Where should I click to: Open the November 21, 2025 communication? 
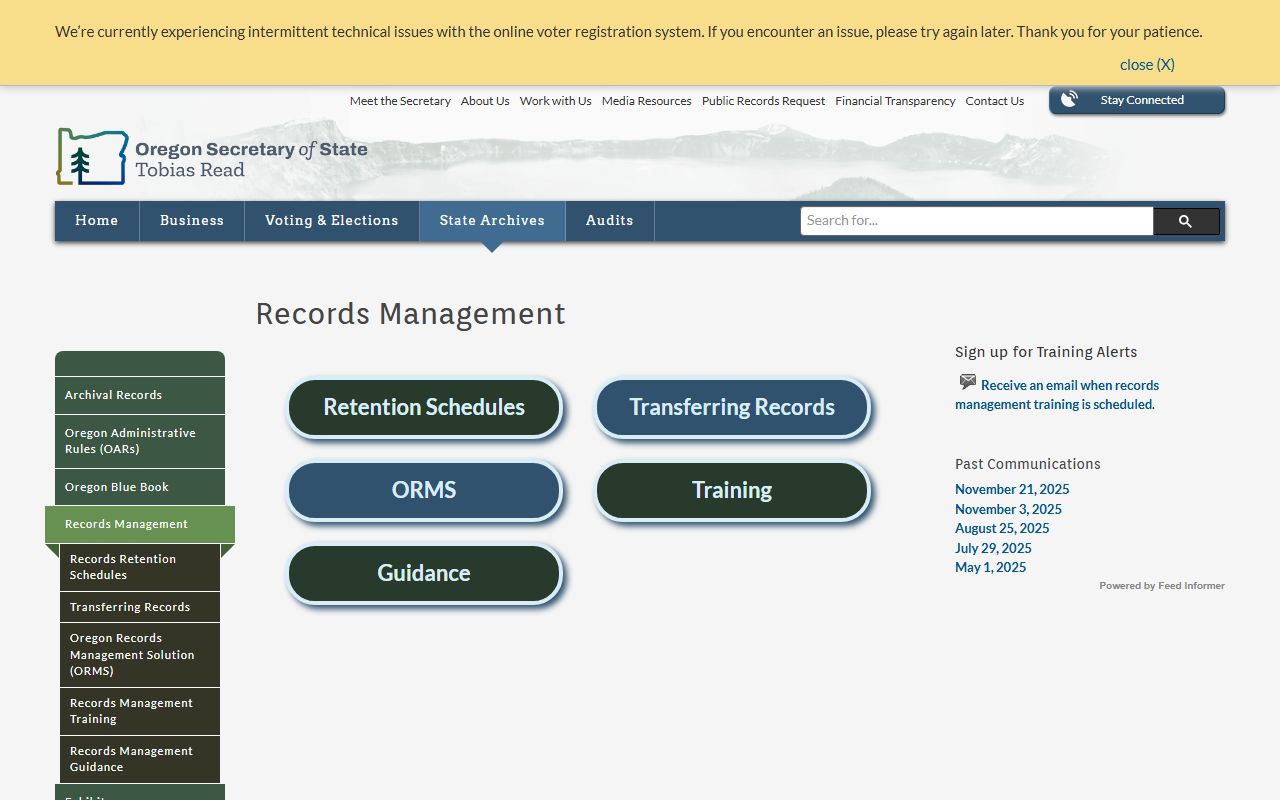(x=1012, y=489)
